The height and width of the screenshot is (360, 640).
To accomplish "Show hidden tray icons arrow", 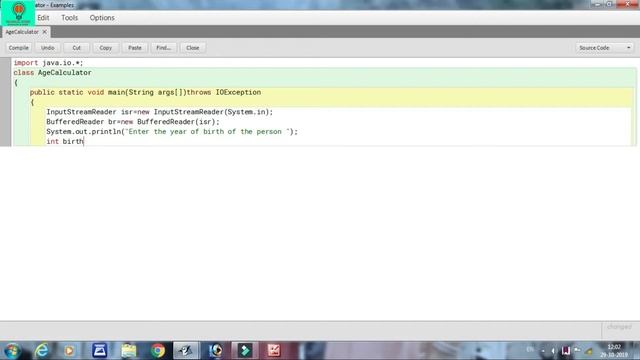I will coord(543,351).
